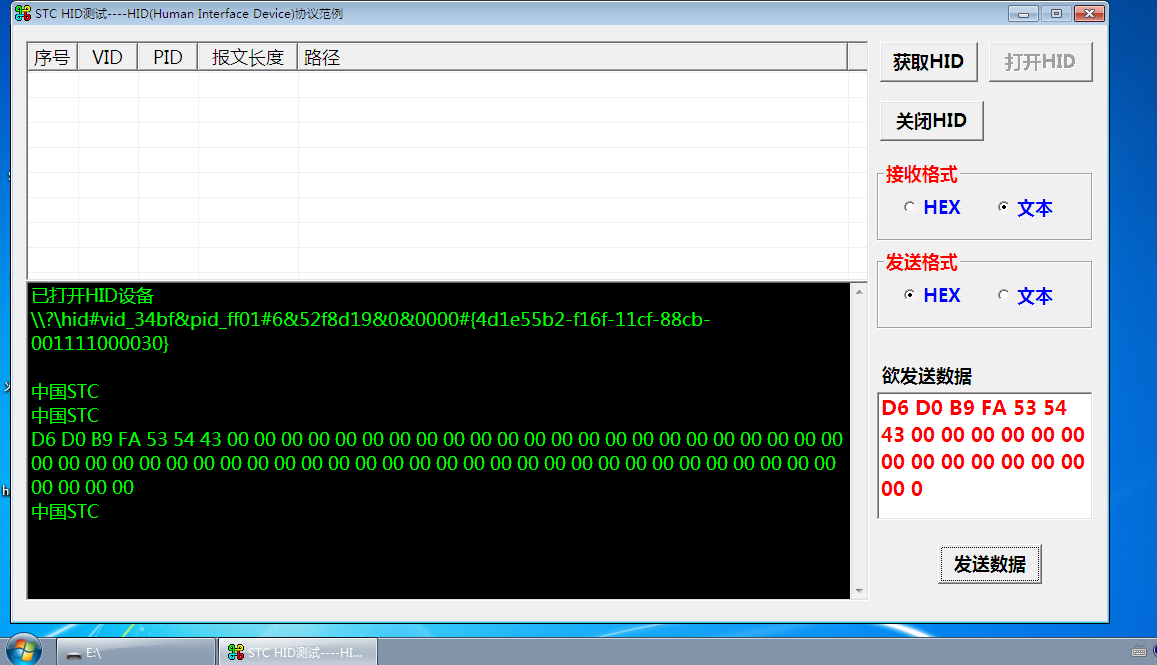The width and height of the screenshot is (1157, 665).
Task: Click the STC HID title bar app icon
Action: 23,13
